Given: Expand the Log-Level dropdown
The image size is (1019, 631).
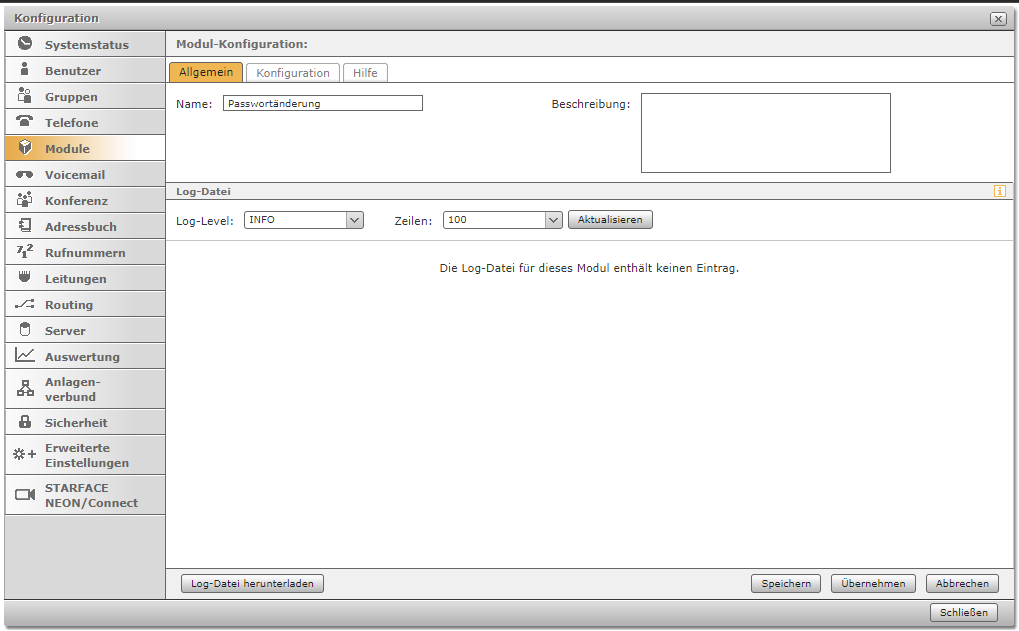Looking at the screenshot, I should coord(354,220).
